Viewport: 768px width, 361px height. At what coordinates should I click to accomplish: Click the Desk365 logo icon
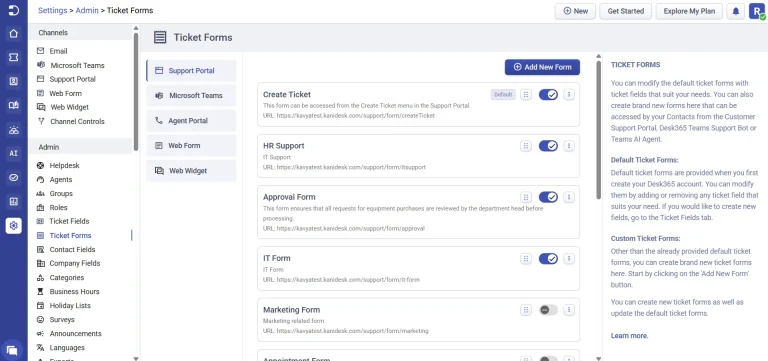click(x=14, y=10)
